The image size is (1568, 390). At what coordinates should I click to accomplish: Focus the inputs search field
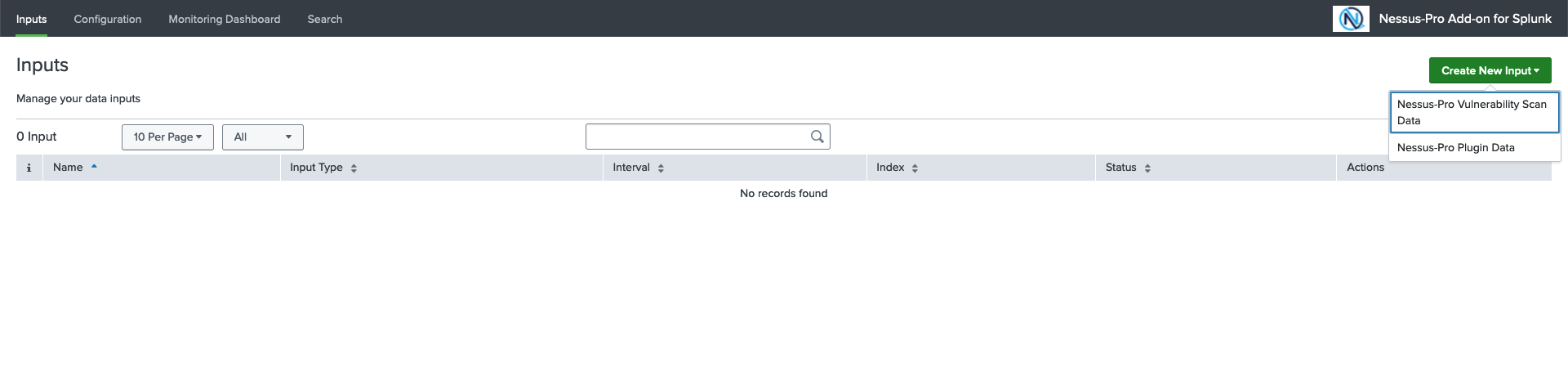(707, 137)
